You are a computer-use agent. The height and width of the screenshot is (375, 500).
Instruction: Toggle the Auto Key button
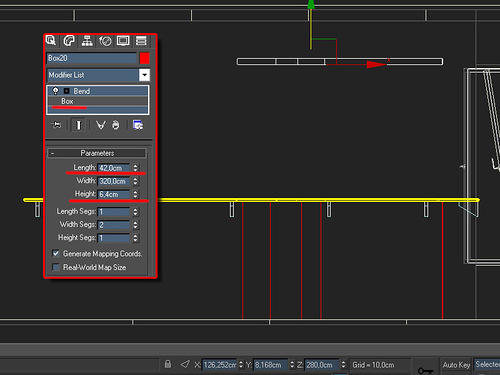tap(456, 365)
